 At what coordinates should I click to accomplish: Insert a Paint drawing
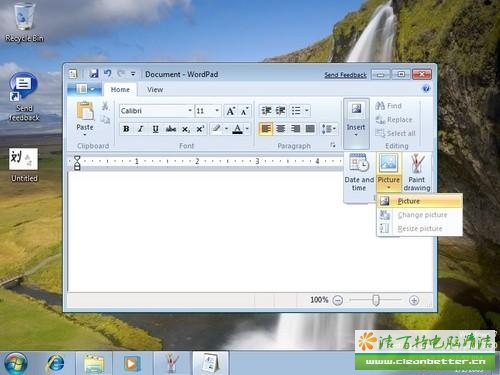click(417, 173)
